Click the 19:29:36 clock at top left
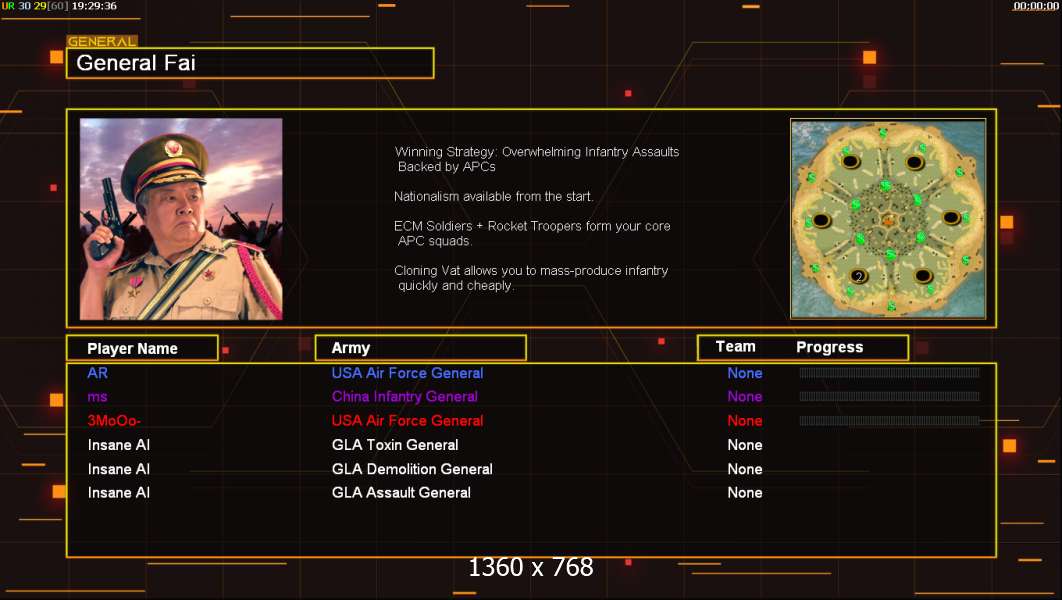1062x600 pixels. point(94,5)
